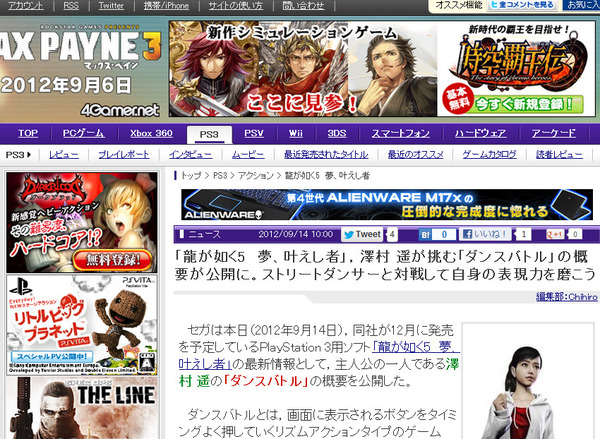Click the 龍が如く5 夢、叶えし者 article text link
600x439 pixels.
(x=416, y=348)
